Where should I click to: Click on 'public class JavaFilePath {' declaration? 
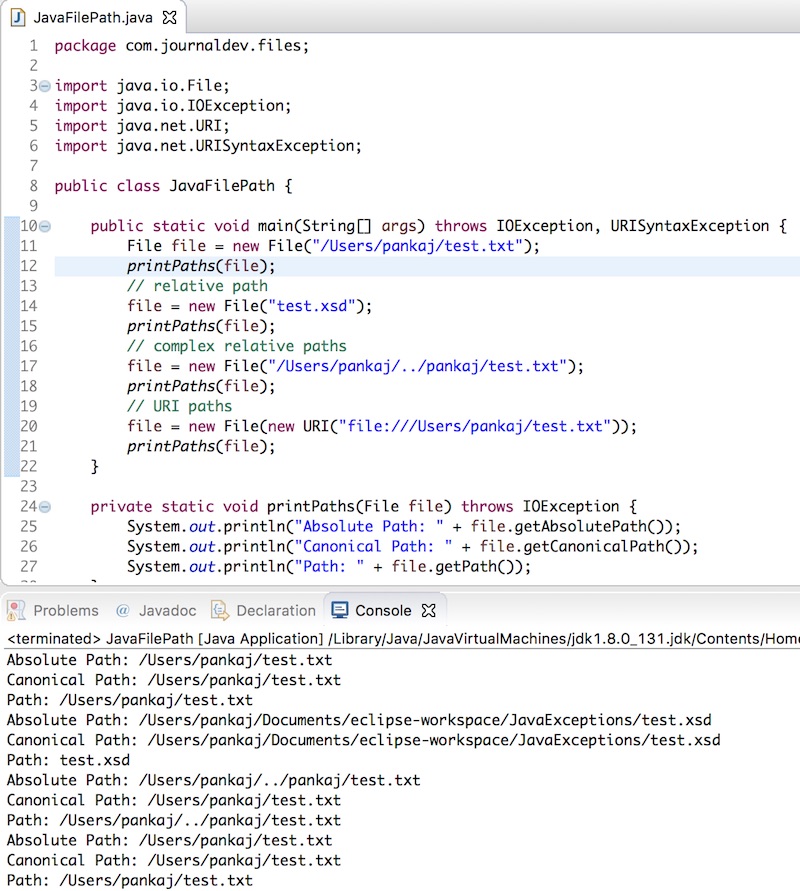173,186
